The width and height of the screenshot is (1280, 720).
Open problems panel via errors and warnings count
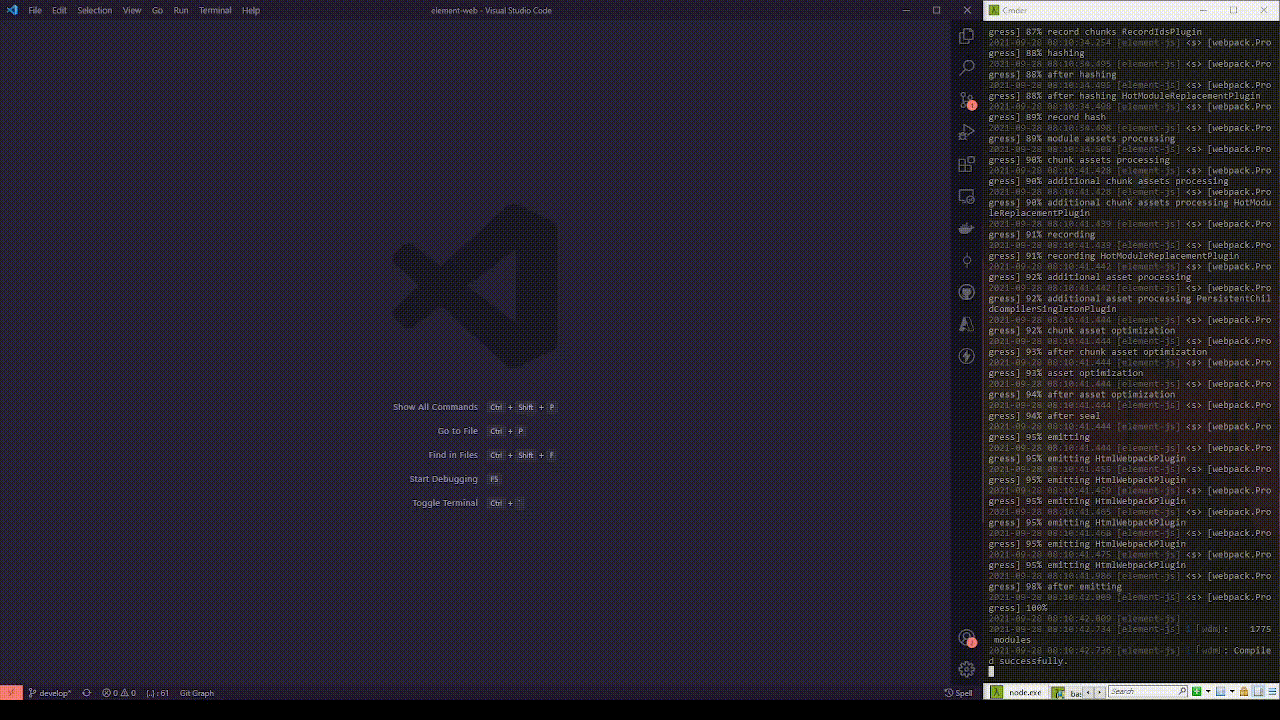[x=118, y=692]
